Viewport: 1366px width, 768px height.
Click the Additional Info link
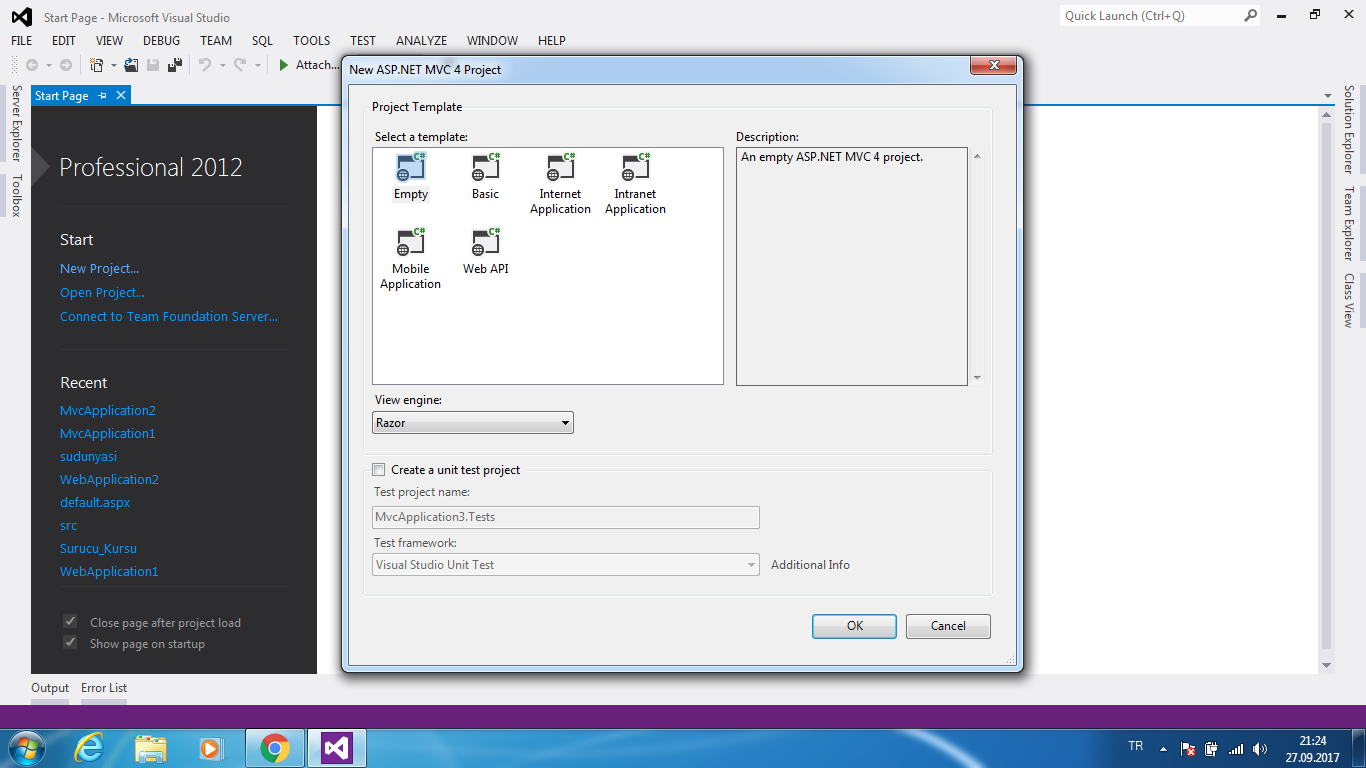click(x=810, y=565)
